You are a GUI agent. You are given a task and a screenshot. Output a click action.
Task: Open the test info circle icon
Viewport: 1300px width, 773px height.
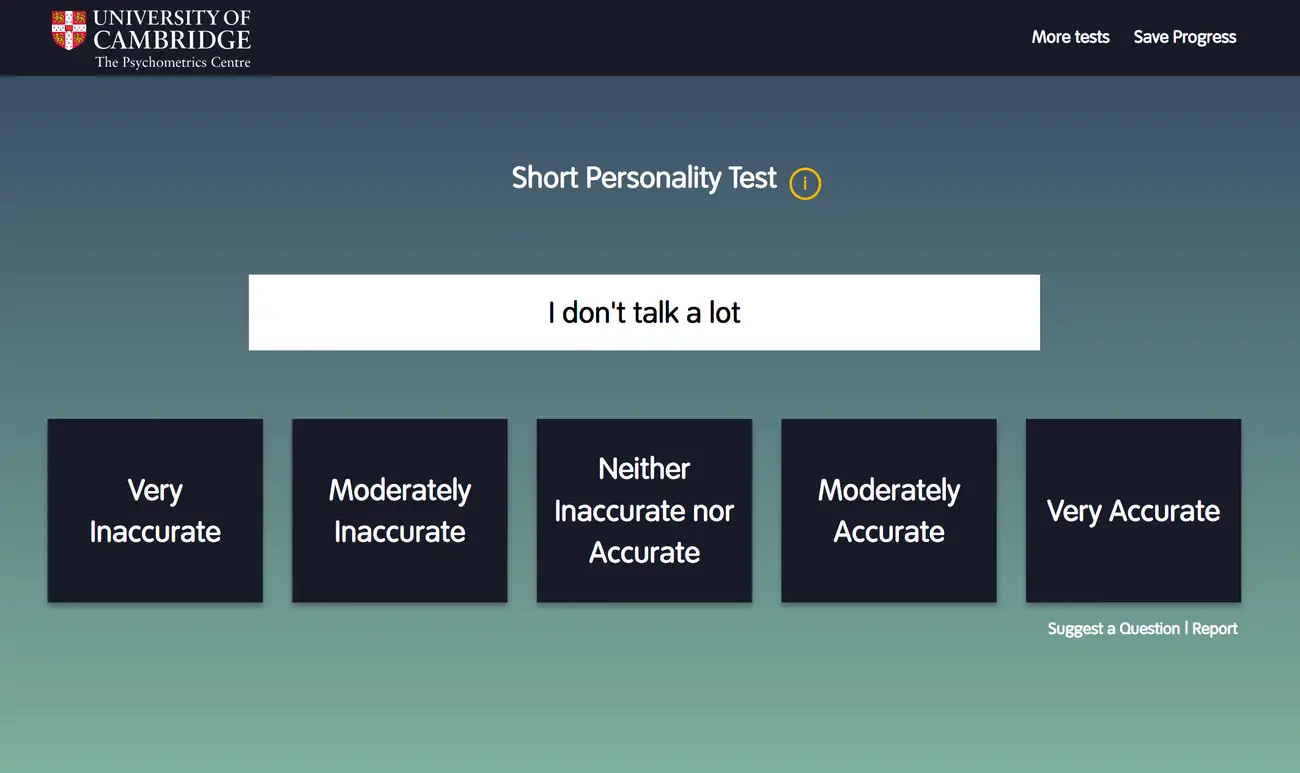[x=805, y=183]
